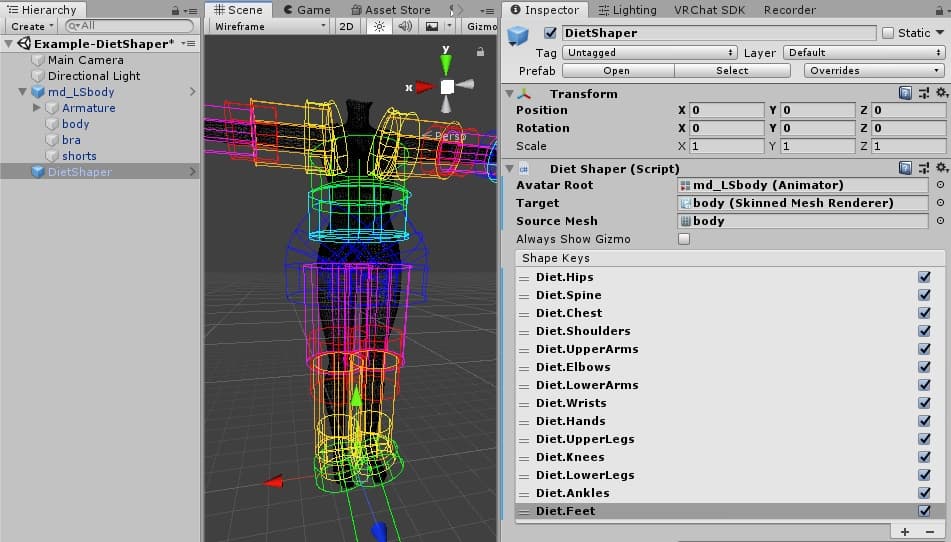
Task: Click the prefab Open button
Action: tap(617, 71)
